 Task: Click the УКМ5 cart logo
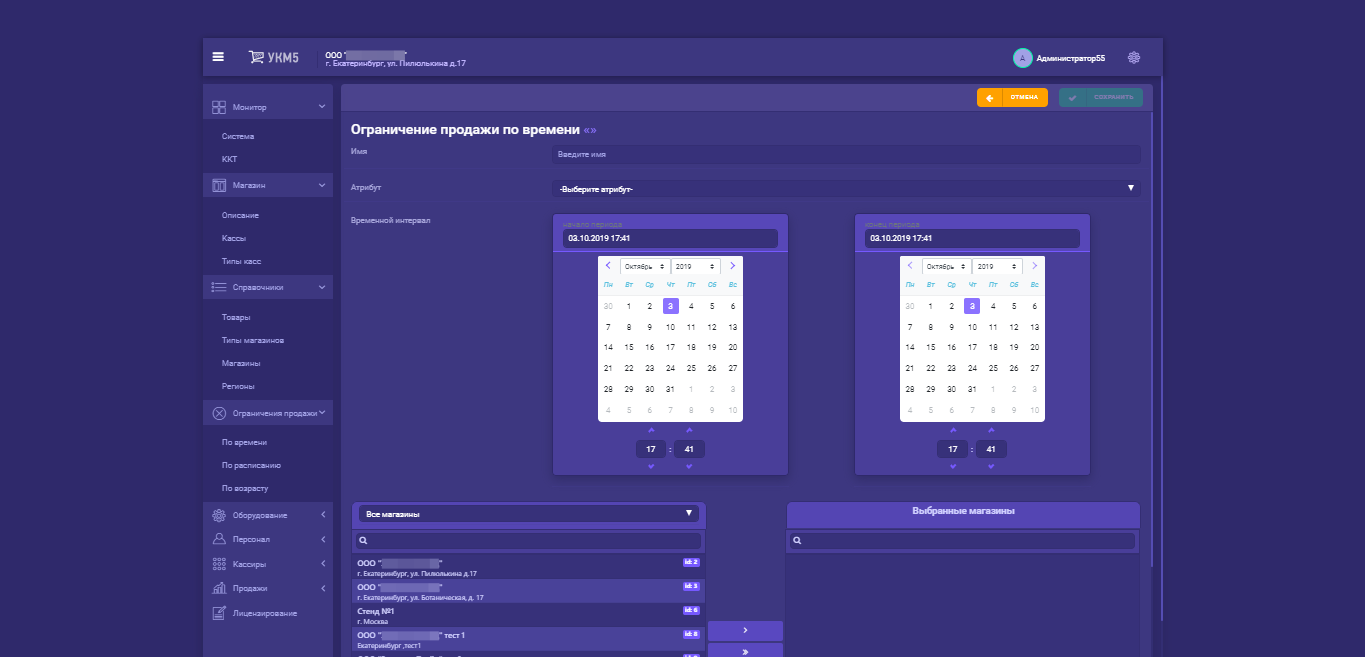274,57
